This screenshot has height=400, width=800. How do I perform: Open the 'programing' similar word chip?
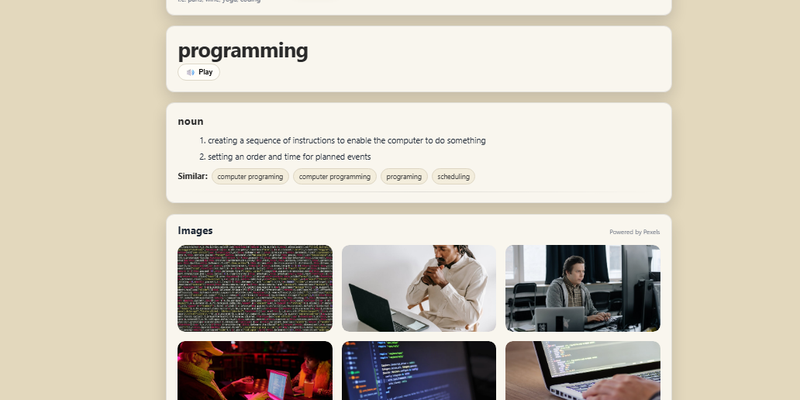[x=404, y=177]
